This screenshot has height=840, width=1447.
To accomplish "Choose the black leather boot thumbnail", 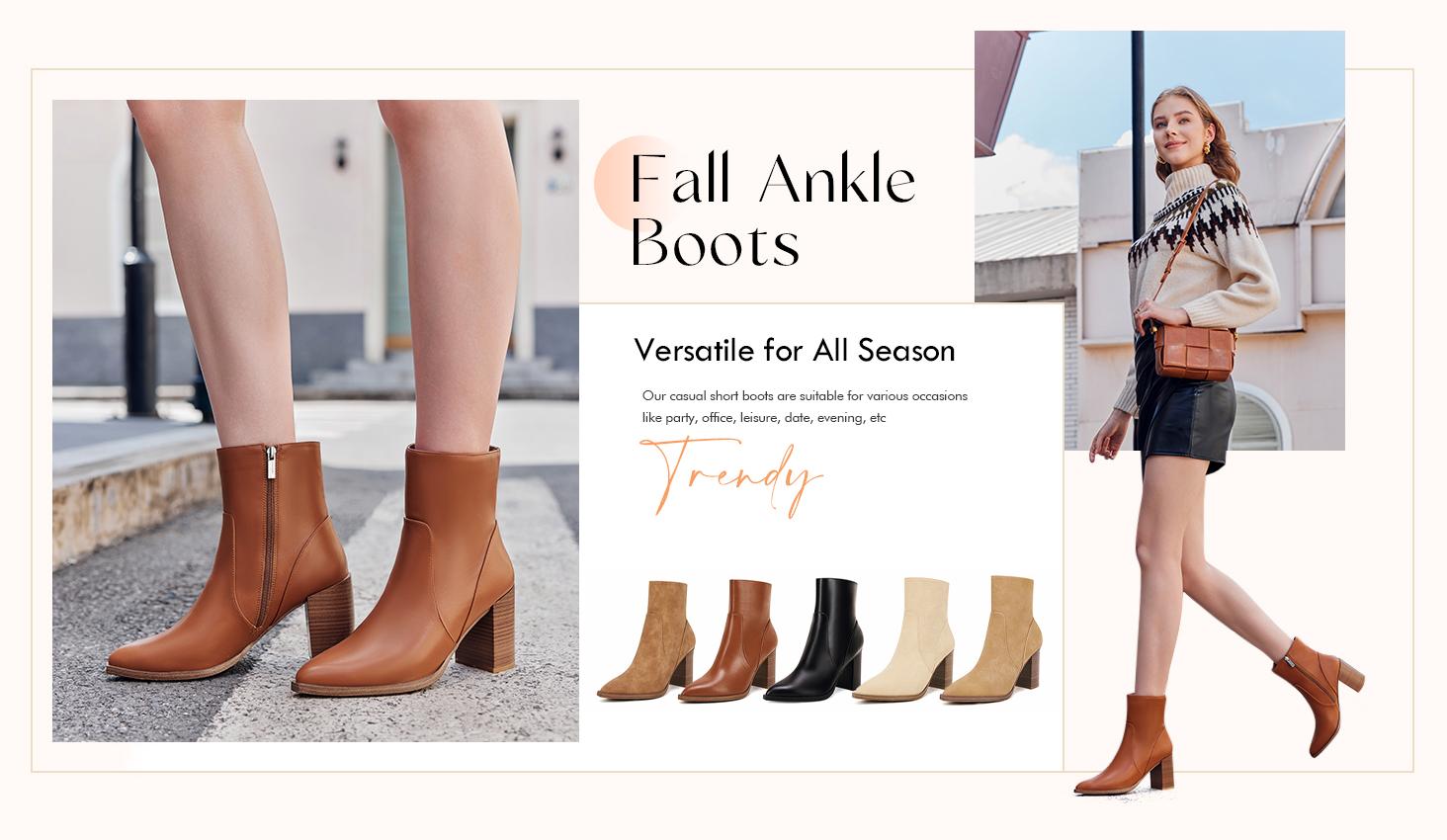I will tap(812, 640).
